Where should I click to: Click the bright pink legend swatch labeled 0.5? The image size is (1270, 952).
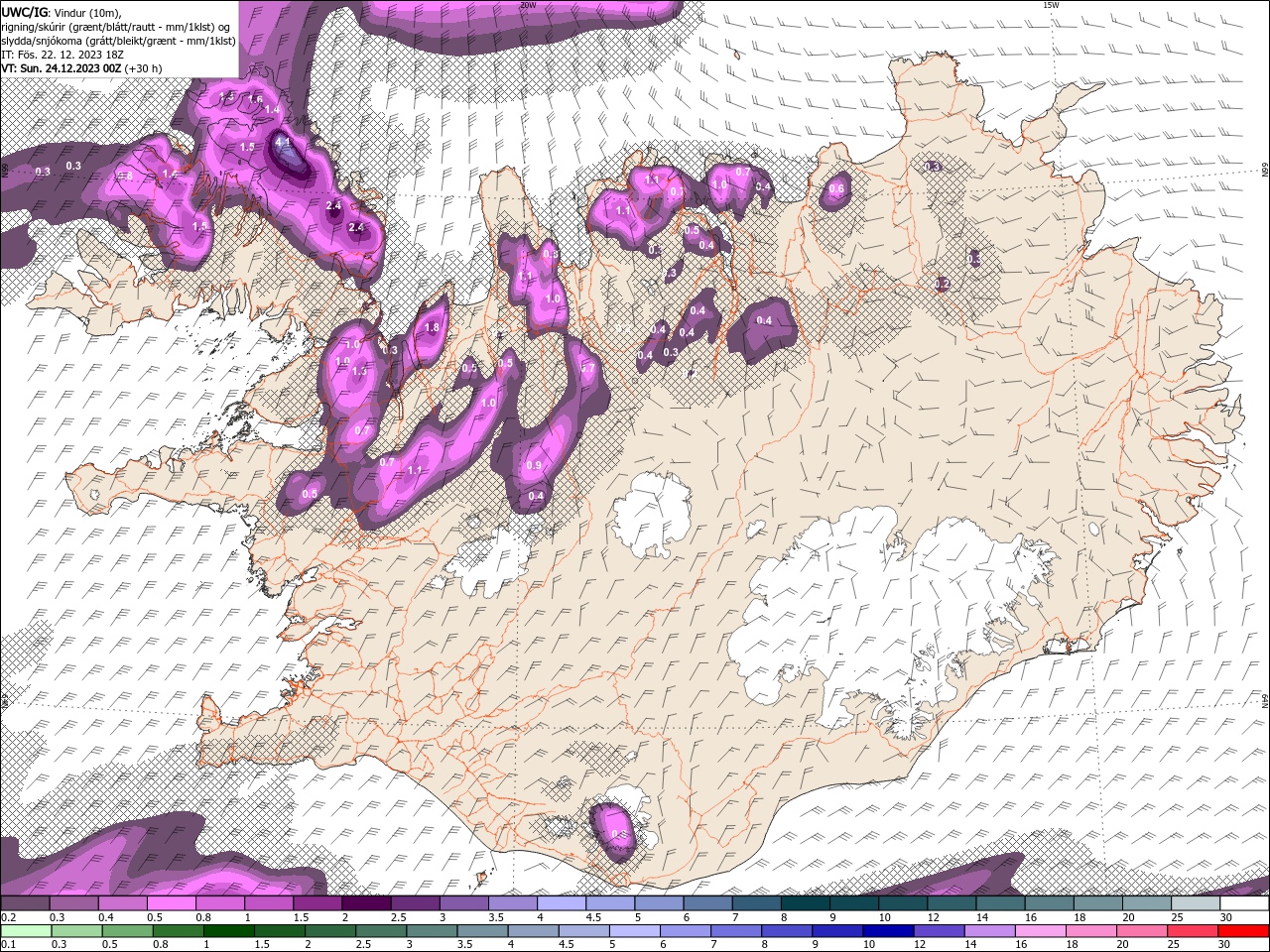(x=171, y=903)
